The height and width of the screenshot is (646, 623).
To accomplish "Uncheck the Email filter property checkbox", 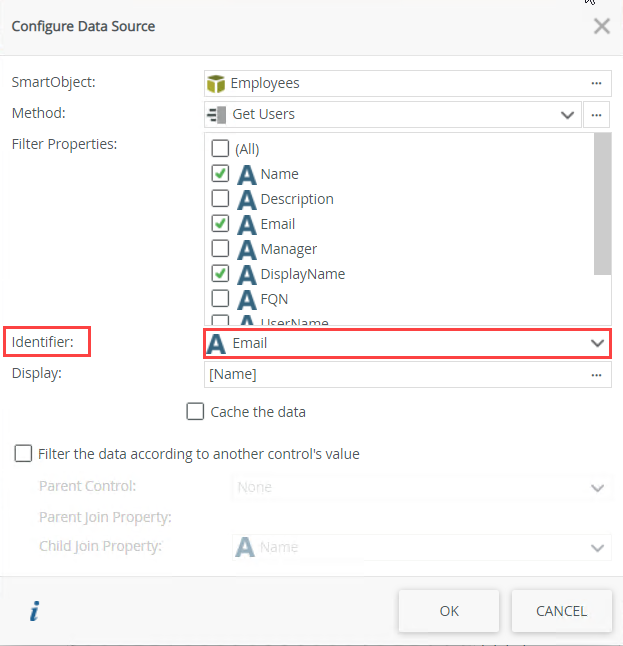I will [220, 224].
